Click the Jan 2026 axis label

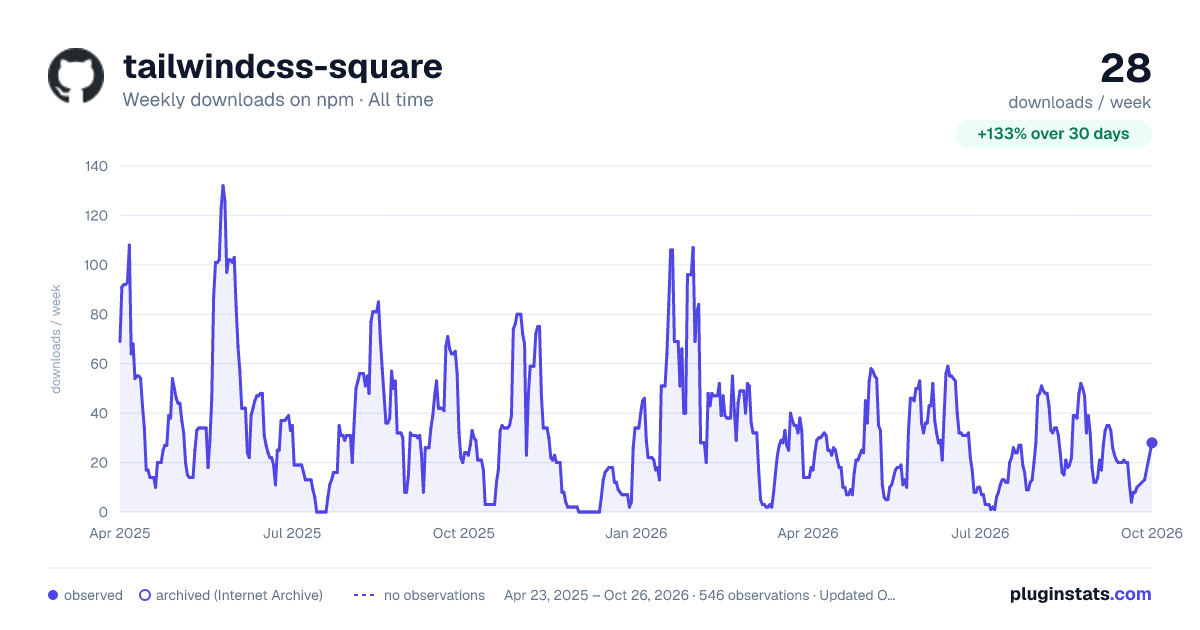click(x=638, y=533)
